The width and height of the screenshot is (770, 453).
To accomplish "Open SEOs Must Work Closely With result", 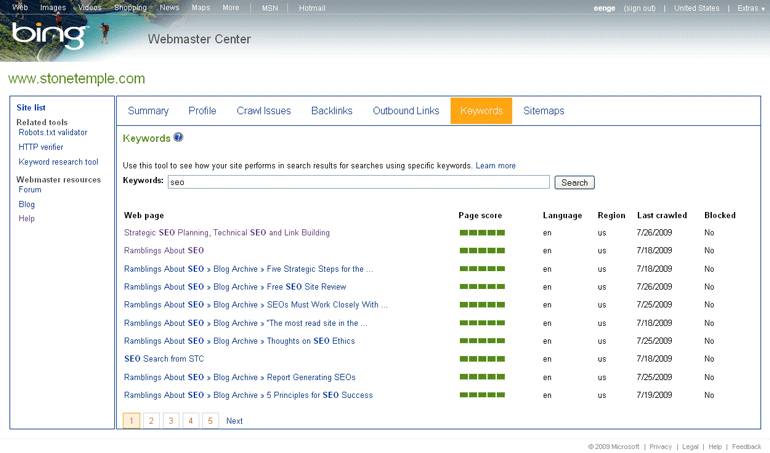I will coord(256,305).
